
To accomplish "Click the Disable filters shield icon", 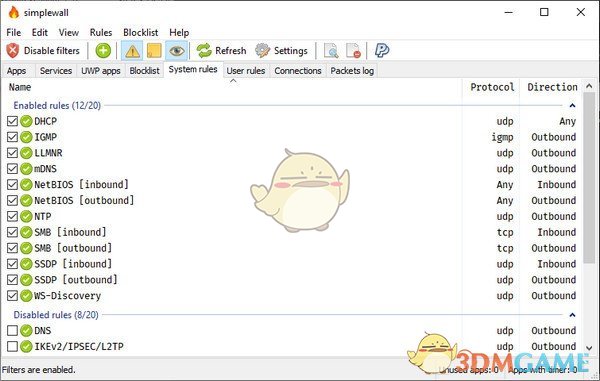I will [x=13, y=50].
